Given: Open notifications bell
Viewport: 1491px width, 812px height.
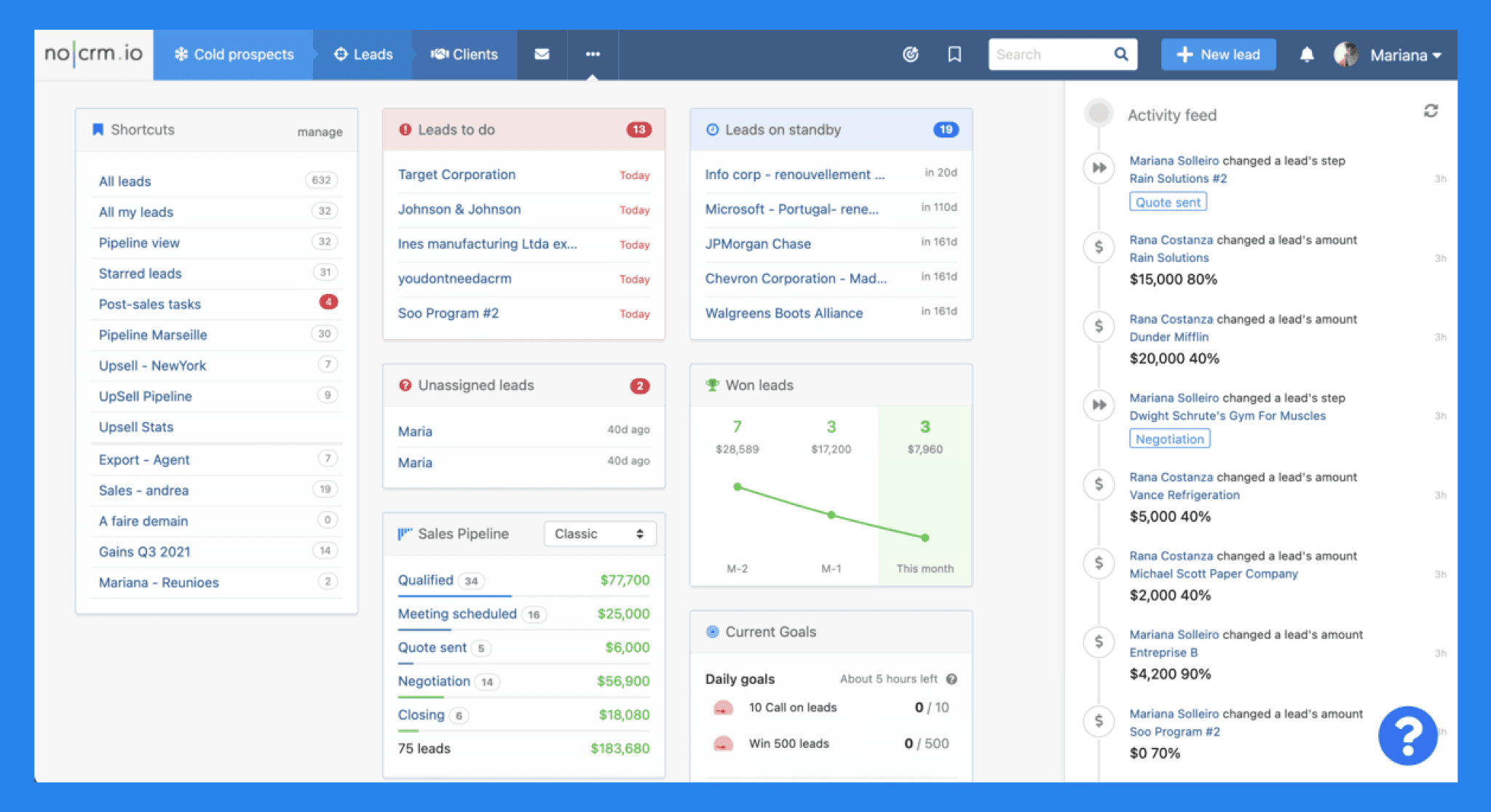Looking at the screenshot, I should pyautogui.click(x=1307, y=55).
